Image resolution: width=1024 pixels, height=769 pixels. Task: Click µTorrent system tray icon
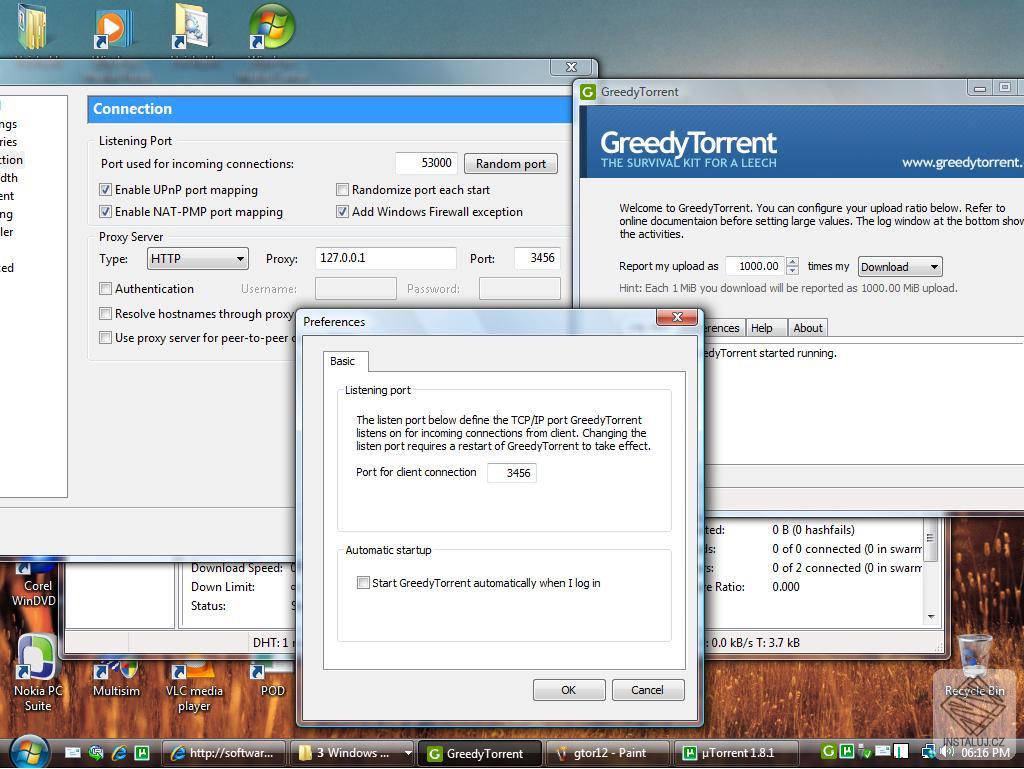[846, 751]
